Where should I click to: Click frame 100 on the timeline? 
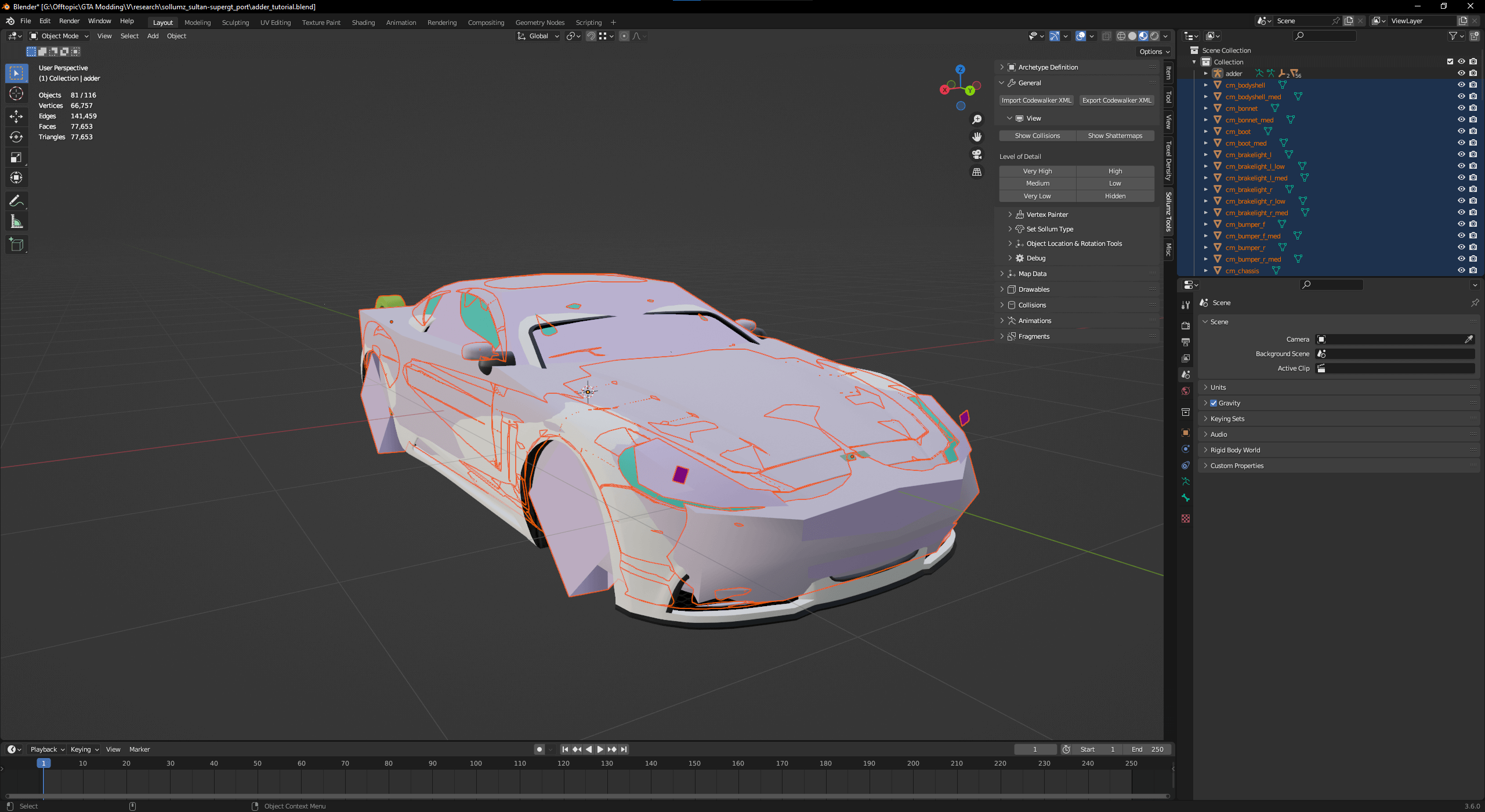476,764
